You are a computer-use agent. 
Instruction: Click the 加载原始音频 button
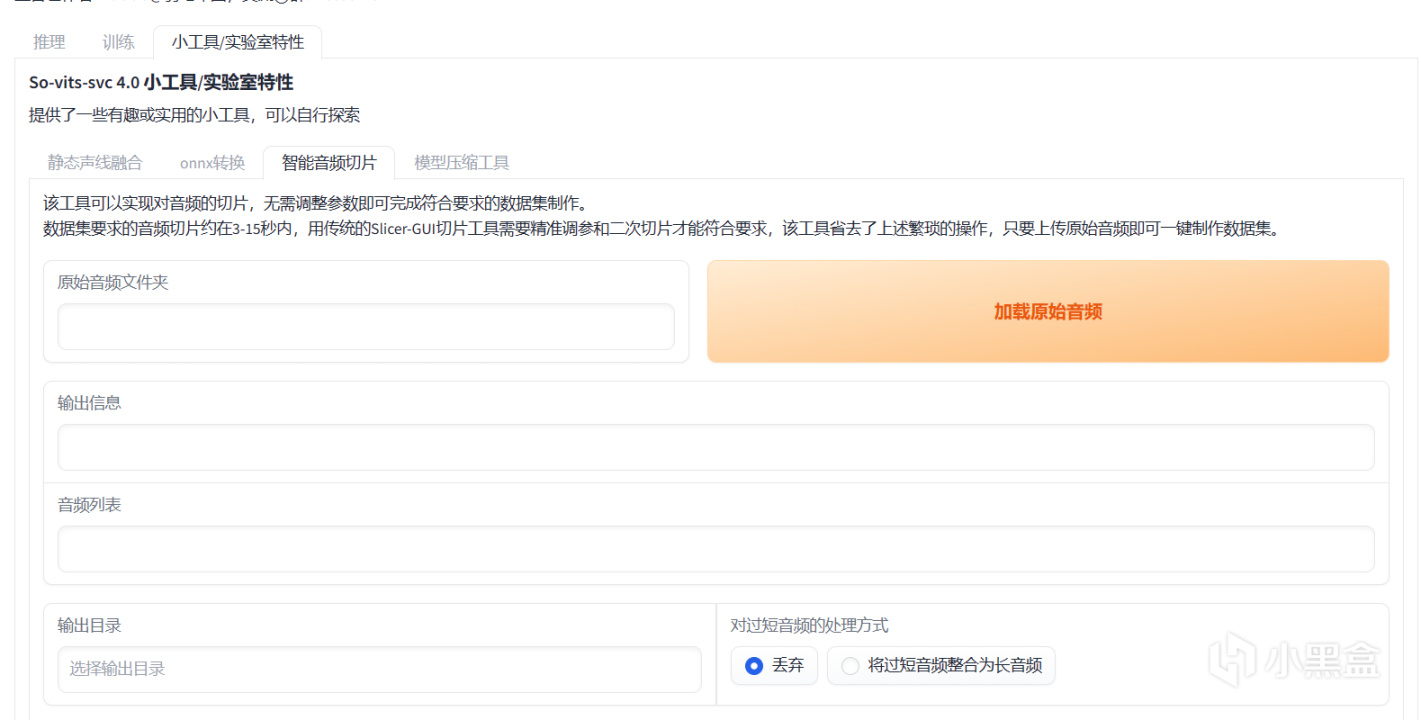(x=1048, y=312)
